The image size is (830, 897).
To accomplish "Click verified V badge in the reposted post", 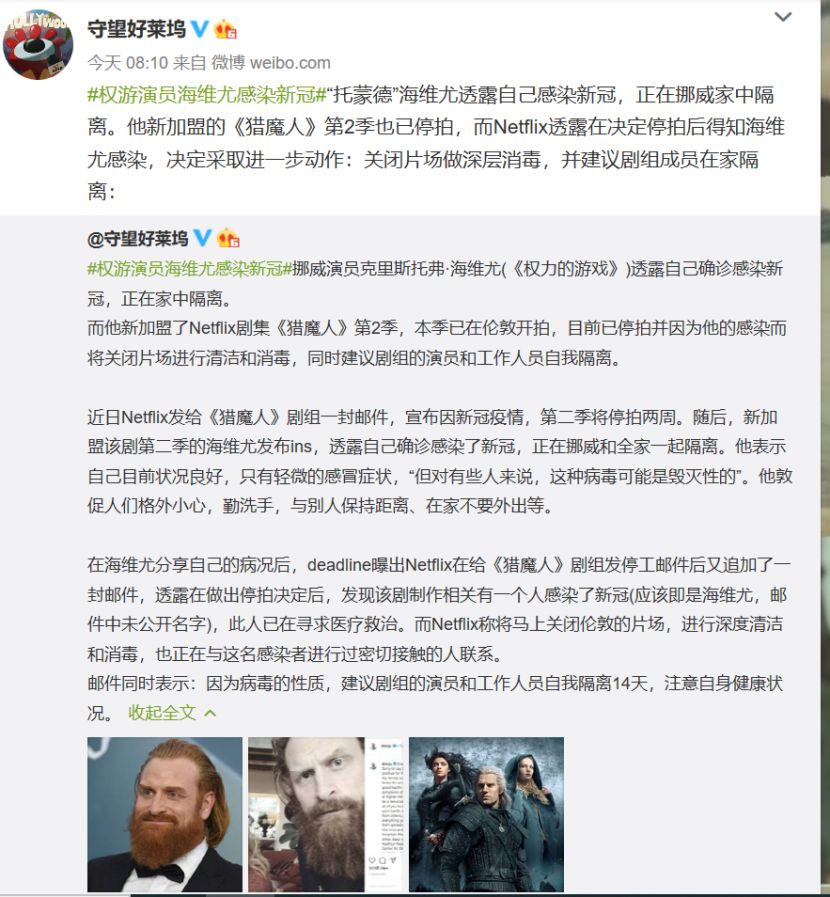I will click(x=202, y=237).
